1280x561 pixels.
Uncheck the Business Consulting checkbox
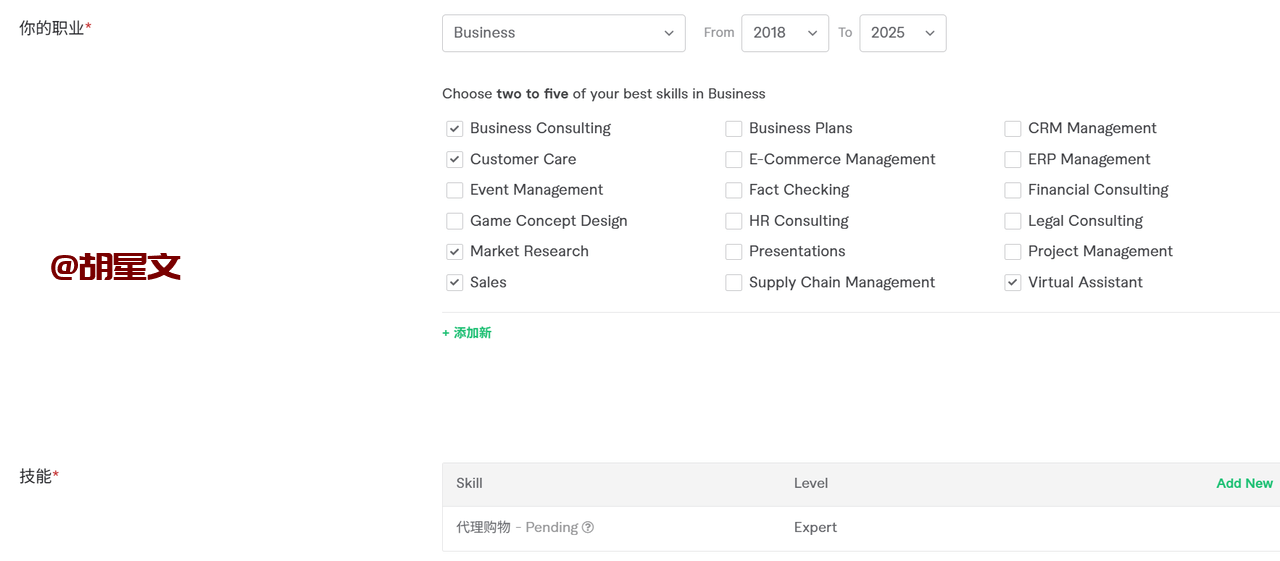(455, 129)
